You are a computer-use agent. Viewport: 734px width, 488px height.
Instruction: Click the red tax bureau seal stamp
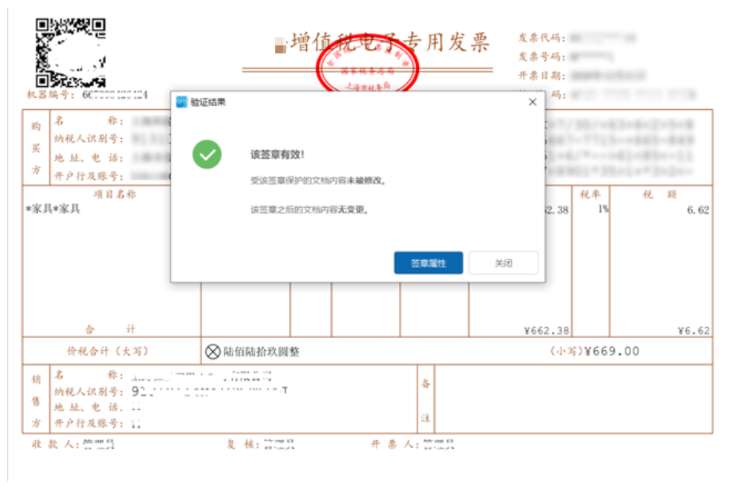[367, 65]
